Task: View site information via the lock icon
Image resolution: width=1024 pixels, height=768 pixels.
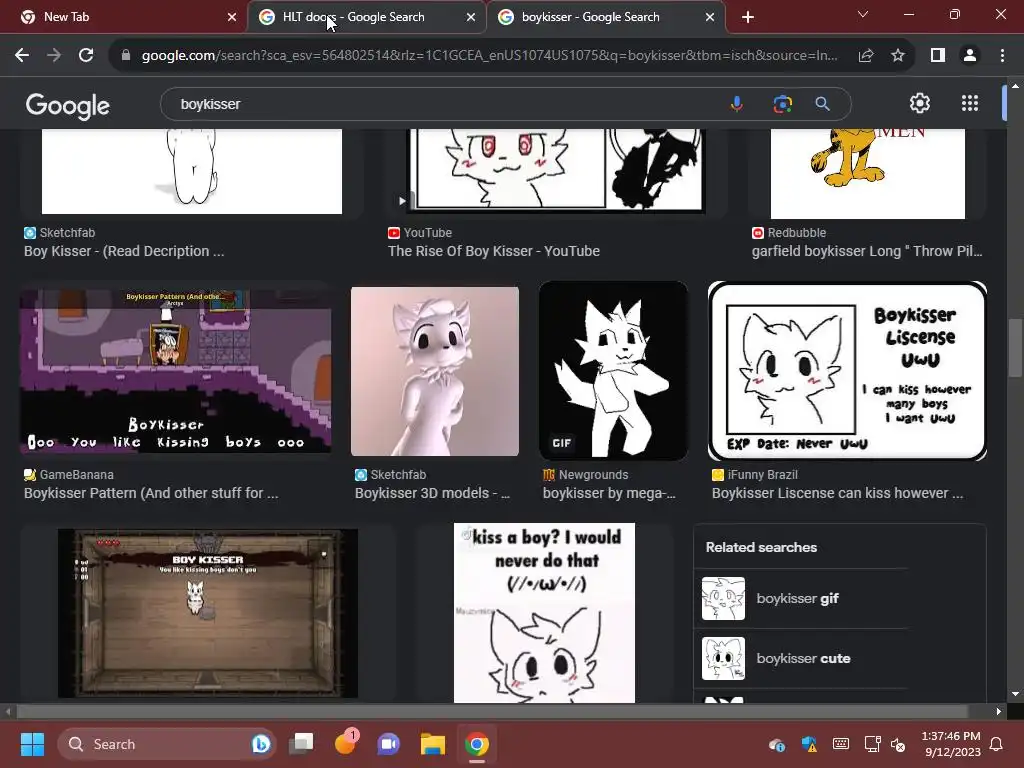Action: (126, 56)
